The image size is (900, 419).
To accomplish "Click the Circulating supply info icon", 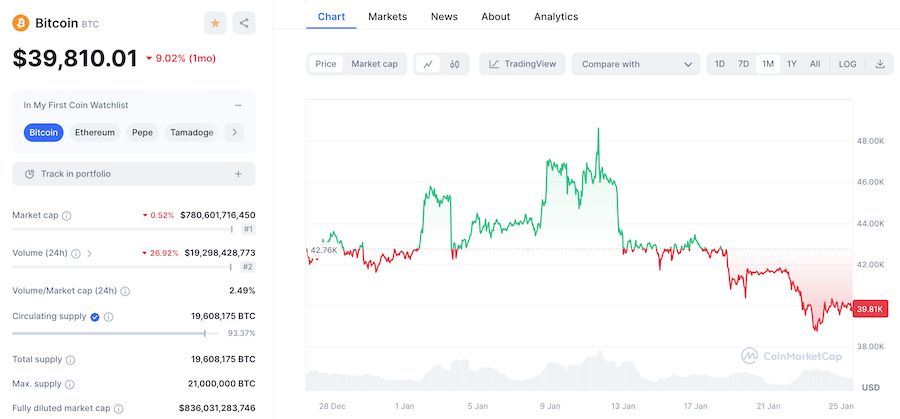I will tap(108, 317).
